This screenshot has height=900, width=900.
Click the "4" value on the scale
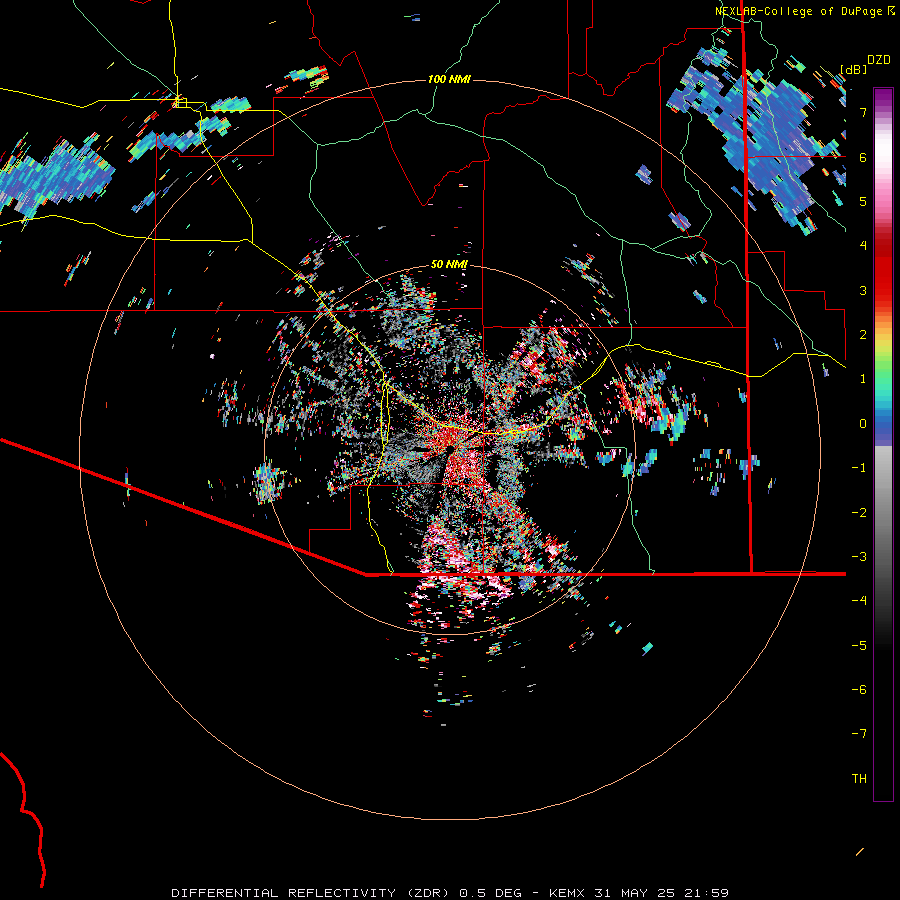pos(863,246)
